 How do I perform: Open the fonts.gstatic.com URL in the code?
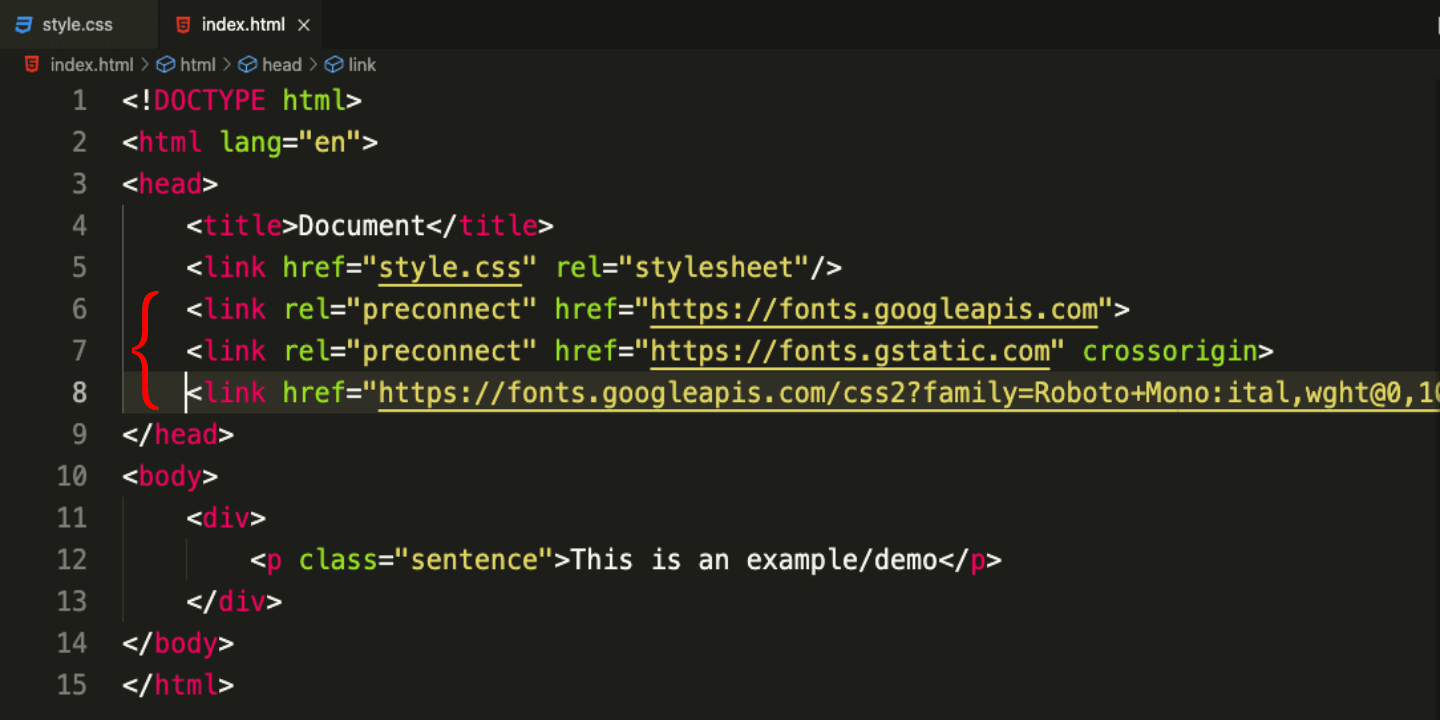click(850, 352)
